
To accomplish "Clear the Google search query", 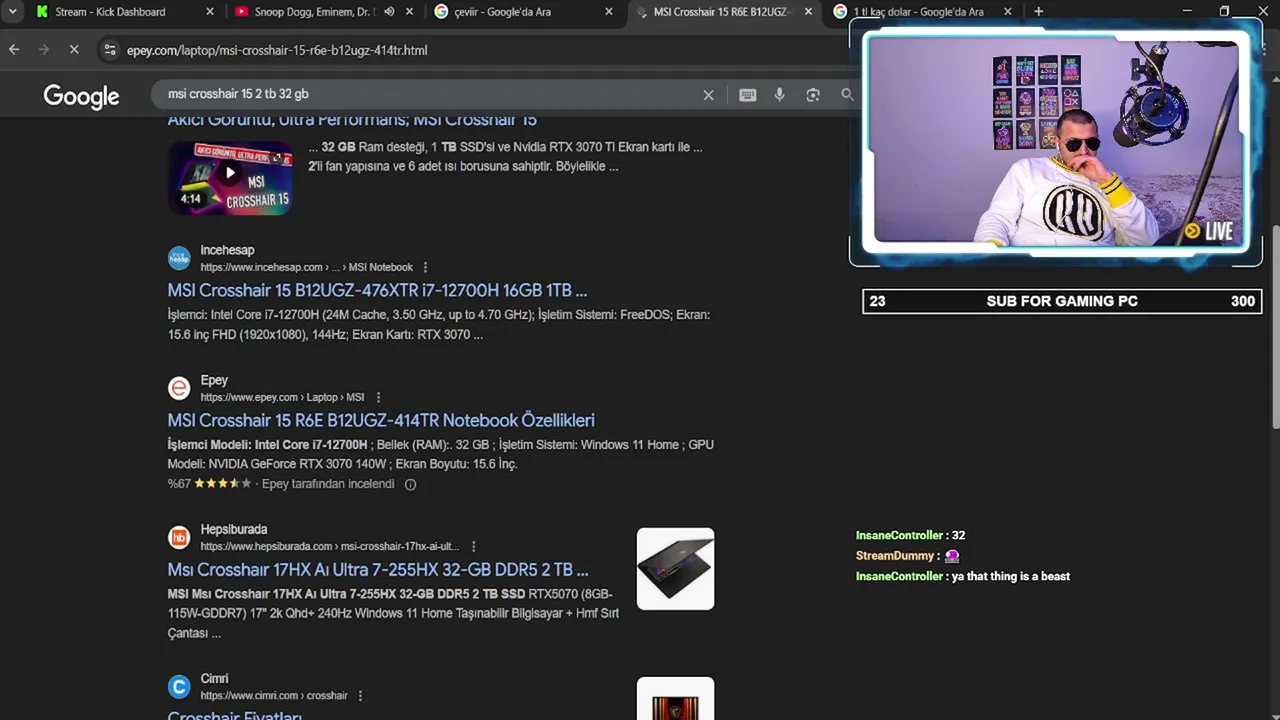I will click(708, 95).
